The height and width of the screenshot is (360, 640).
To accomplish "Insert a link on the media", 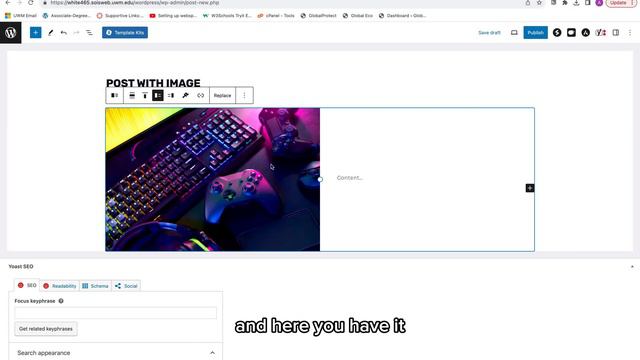I will coord(200,96).
